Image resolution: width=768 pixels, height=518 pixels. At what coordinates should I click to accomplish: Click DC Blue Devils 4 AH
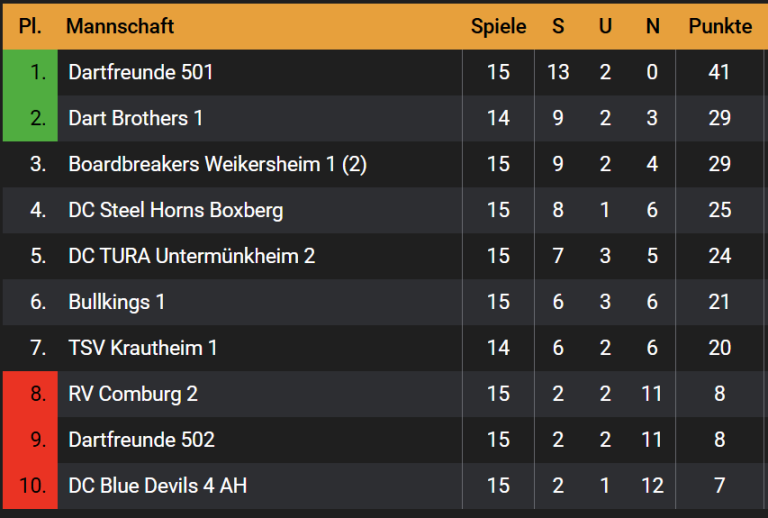tap(157, 486)
